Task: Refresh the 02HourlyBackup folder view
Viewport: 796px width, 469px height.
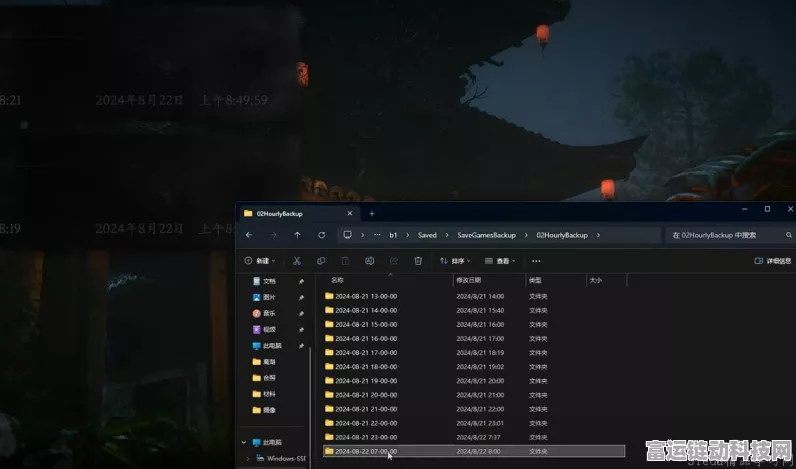Action: point(321,235)
